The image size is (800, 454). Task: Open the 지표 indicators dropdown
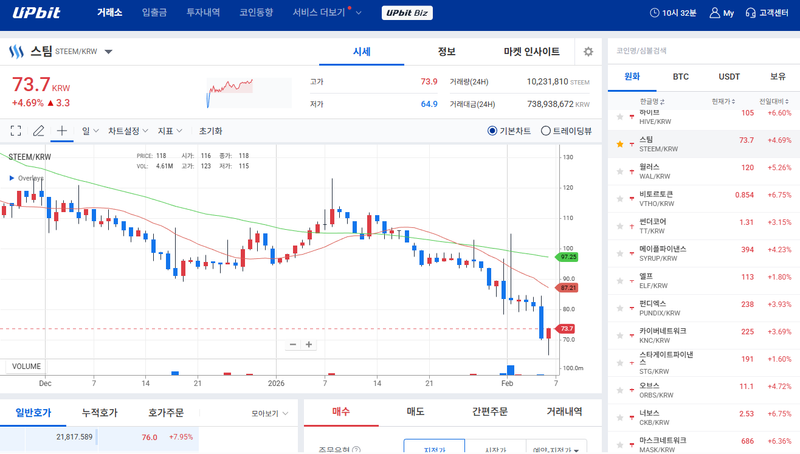[x=170, y=131]
